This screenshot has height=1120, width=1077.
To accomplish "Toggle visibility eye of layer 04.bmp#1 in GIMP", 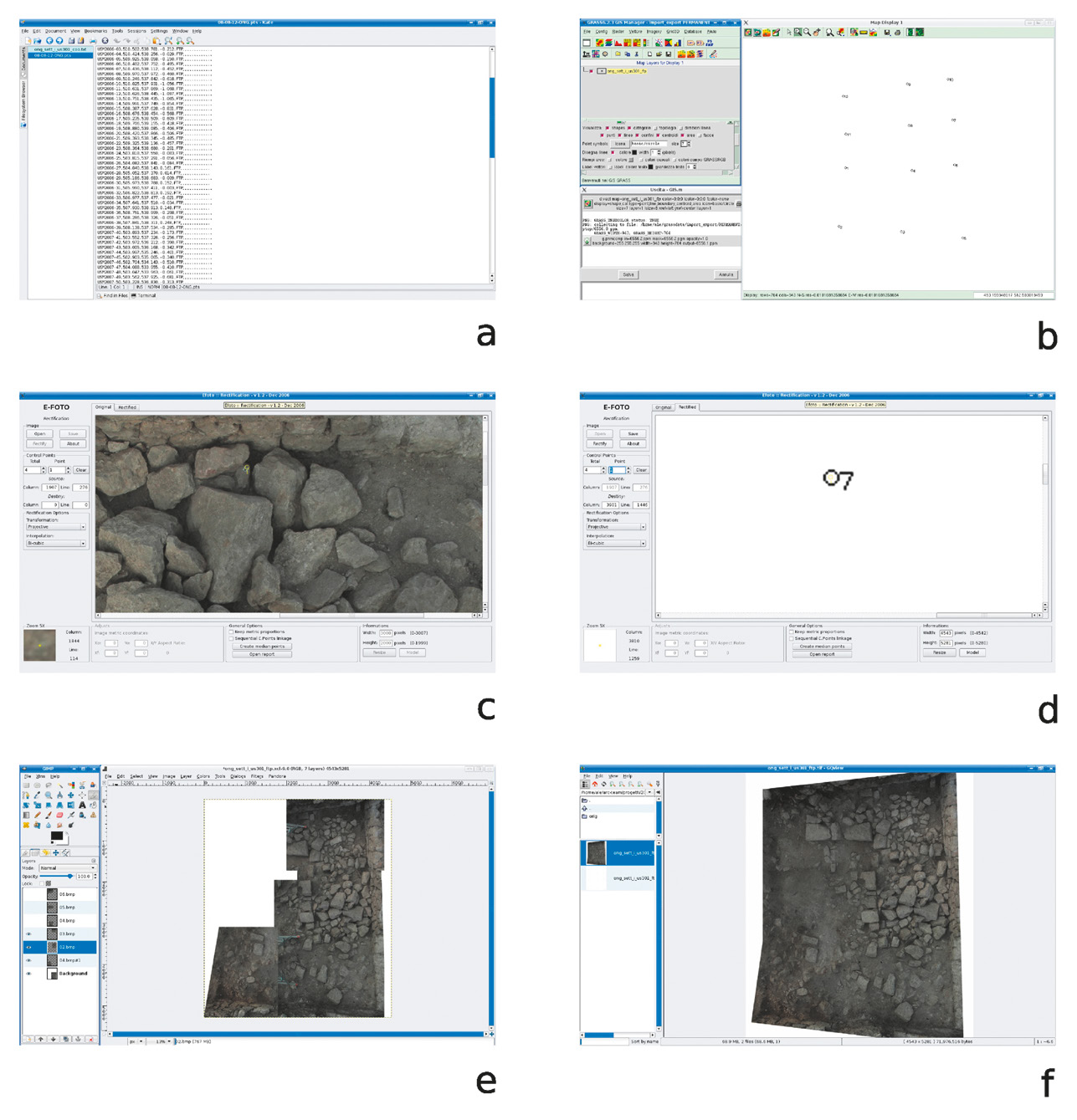I will click(28, 960).
